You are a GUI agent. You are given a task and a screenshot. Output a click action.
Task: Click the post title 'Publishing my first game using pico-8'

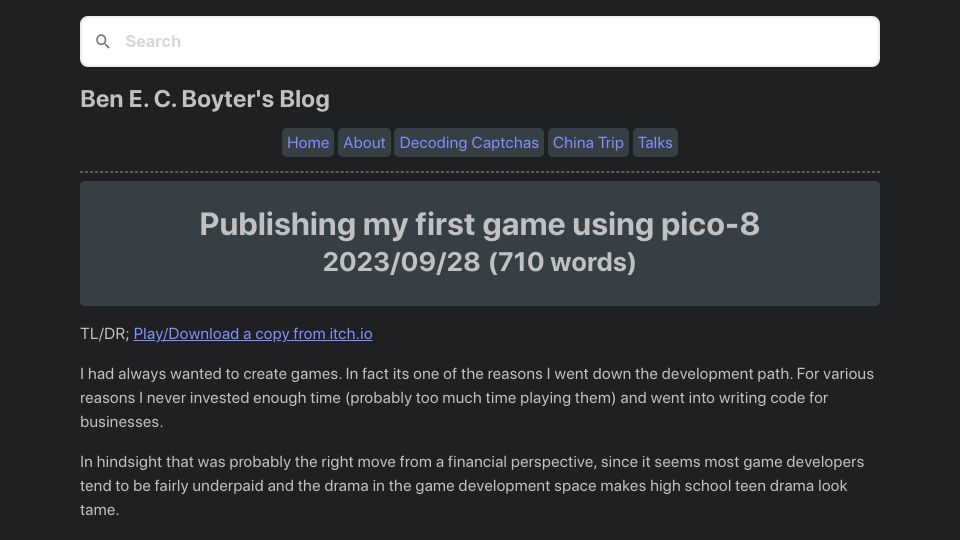[x=479, y=224]
